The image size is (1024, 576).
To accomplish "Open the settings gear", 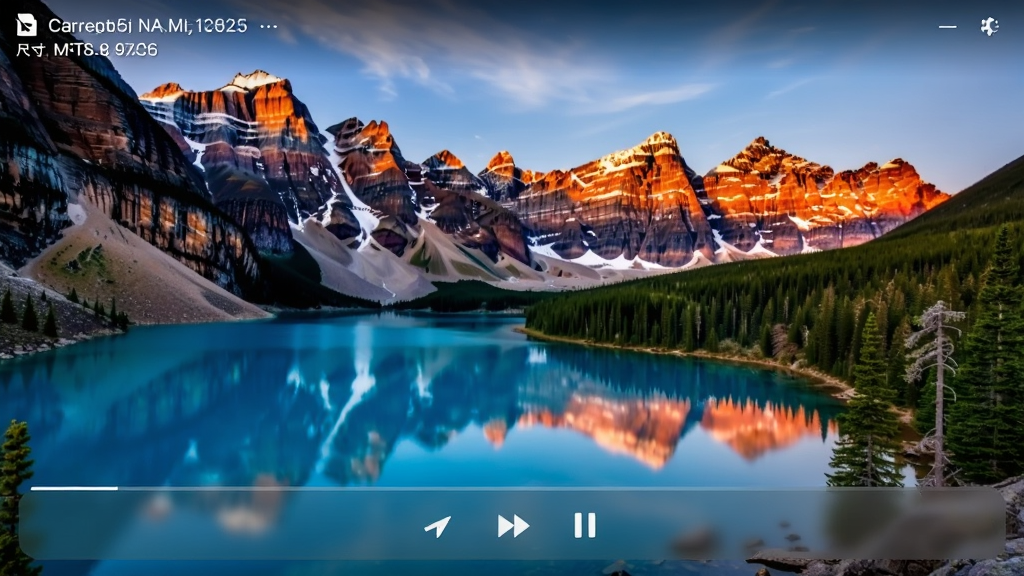I will 989,26.
